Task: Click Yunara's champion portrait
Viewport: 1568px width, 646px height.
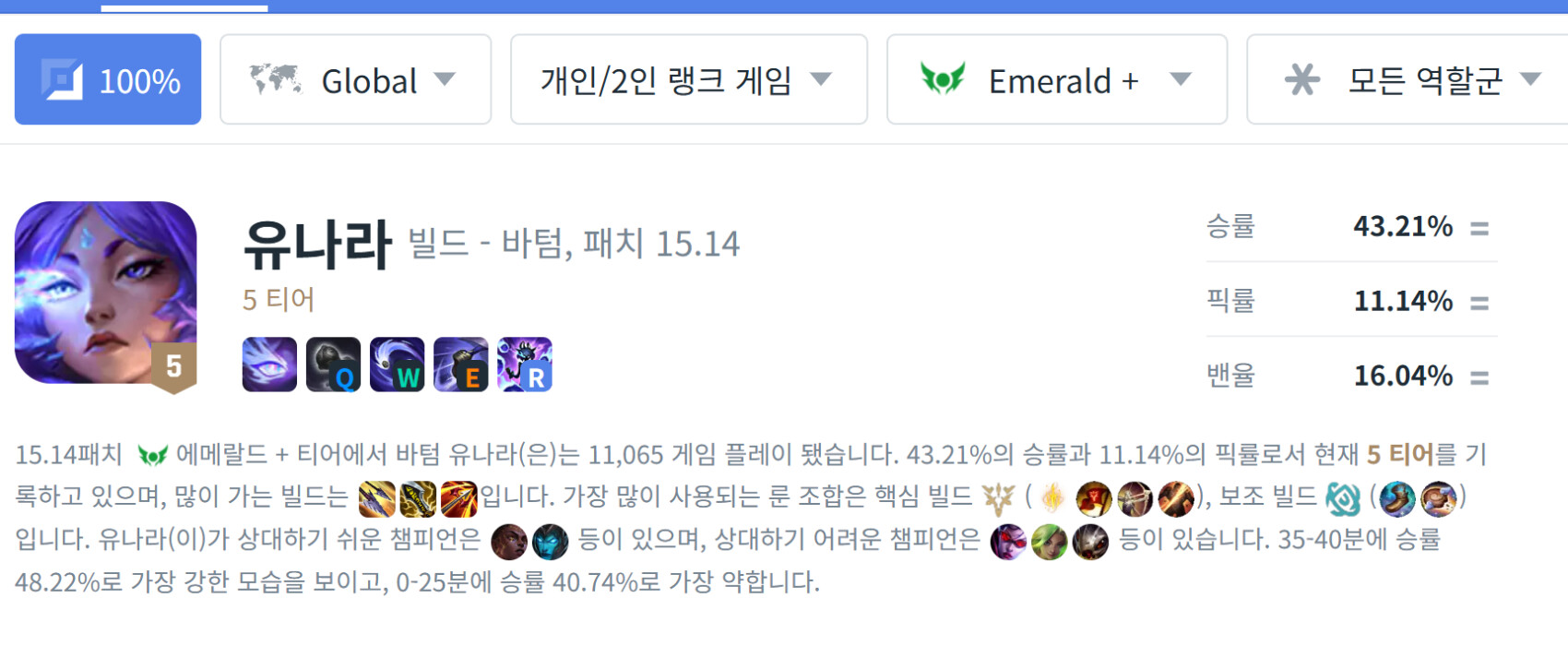Action: pos(105,293)
